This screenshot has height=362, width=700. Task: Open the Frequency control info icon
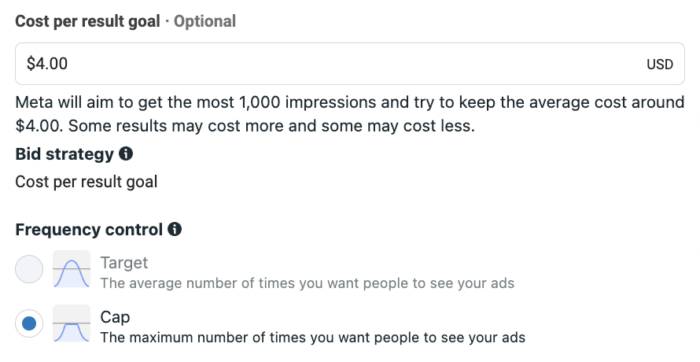[175, 229]
